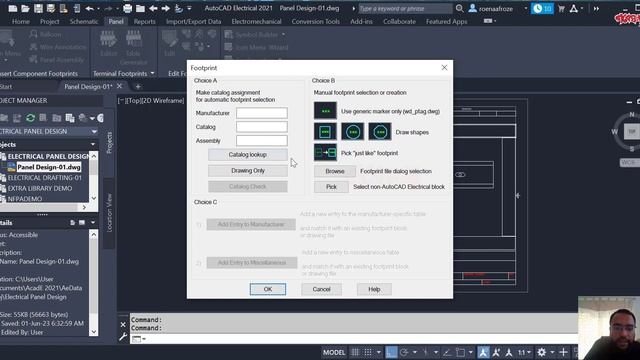Toggle drawing grid display in status bar
Screen dimensions: 640x360
click(355, 352)
